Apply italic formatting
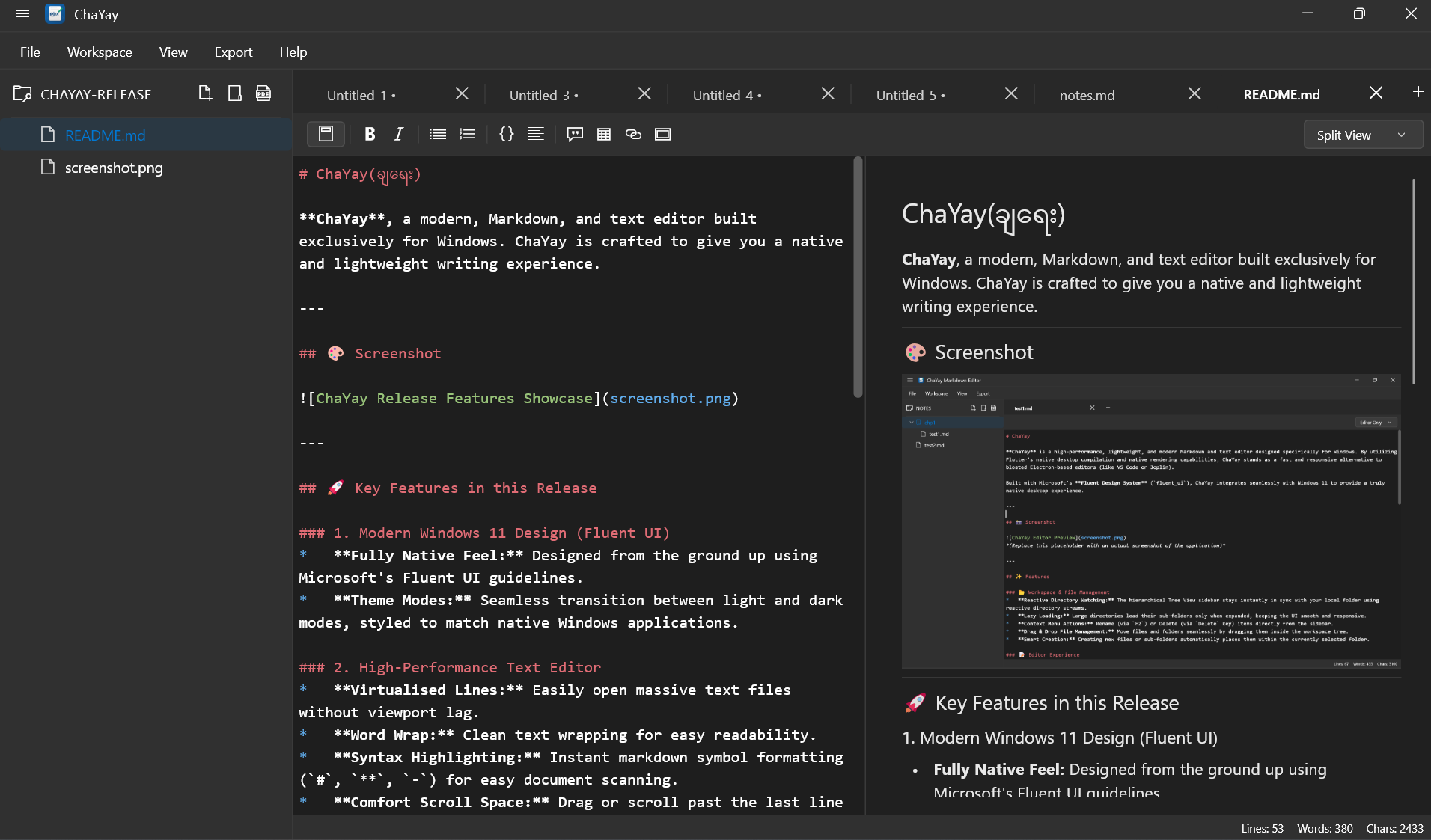The width and height of the screenshot is (1431, 840). pos(399,134)
